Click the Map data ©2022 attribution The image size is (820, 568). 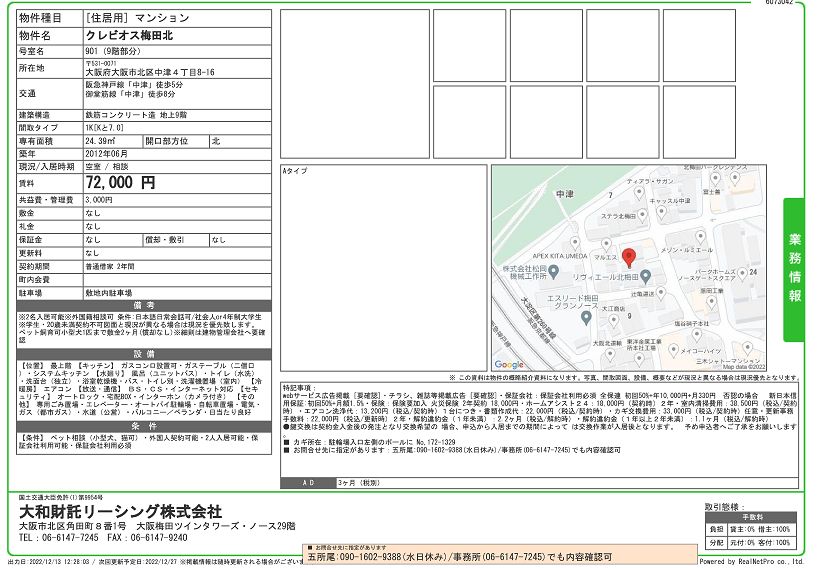pos(744,367)
